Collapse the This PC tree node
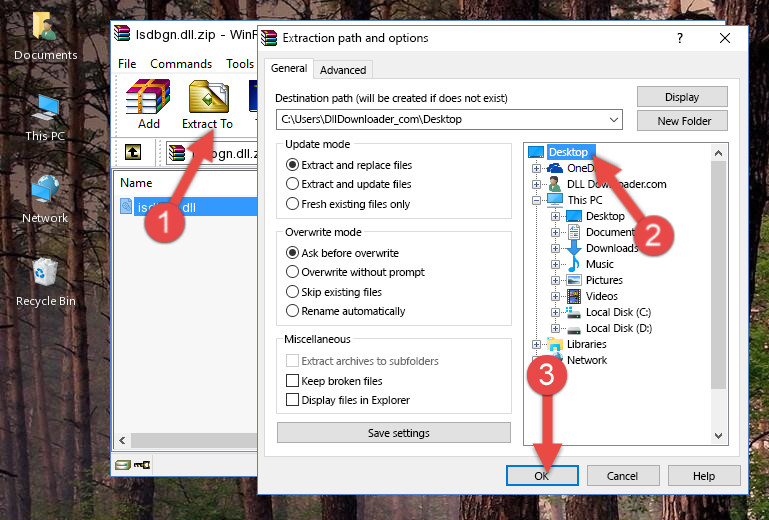The image size is (769, 520). click(536, 200)
